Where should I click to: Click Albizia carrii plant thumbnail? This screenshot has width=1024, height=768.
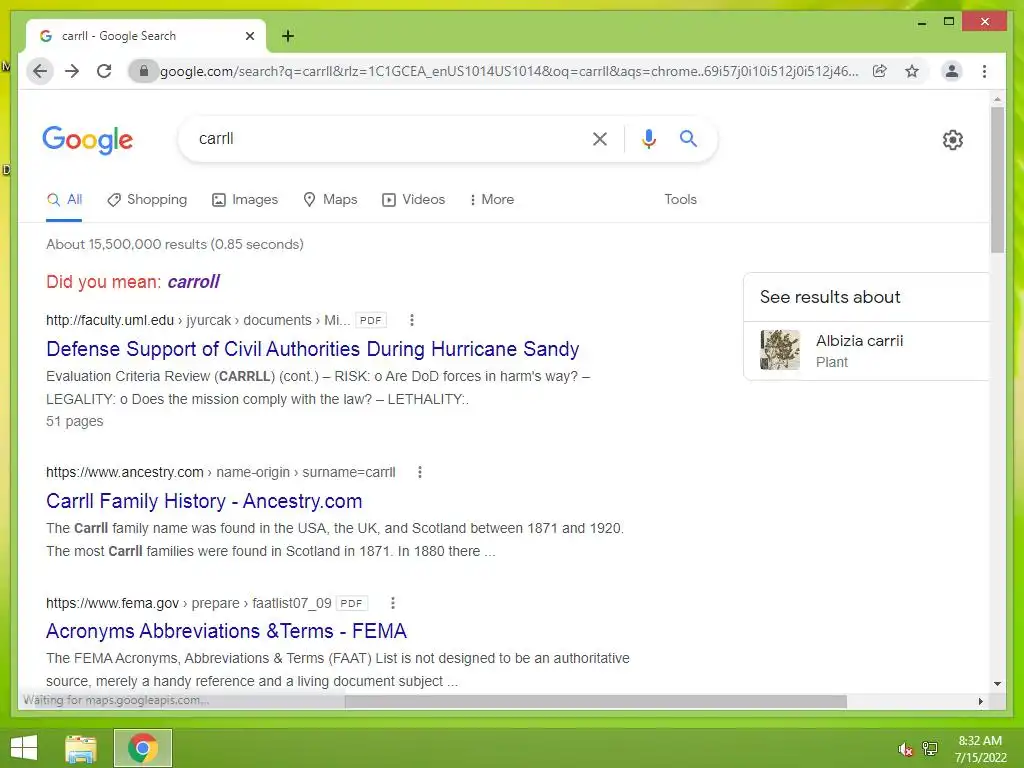pyautogui.click(x=780, y=350)
